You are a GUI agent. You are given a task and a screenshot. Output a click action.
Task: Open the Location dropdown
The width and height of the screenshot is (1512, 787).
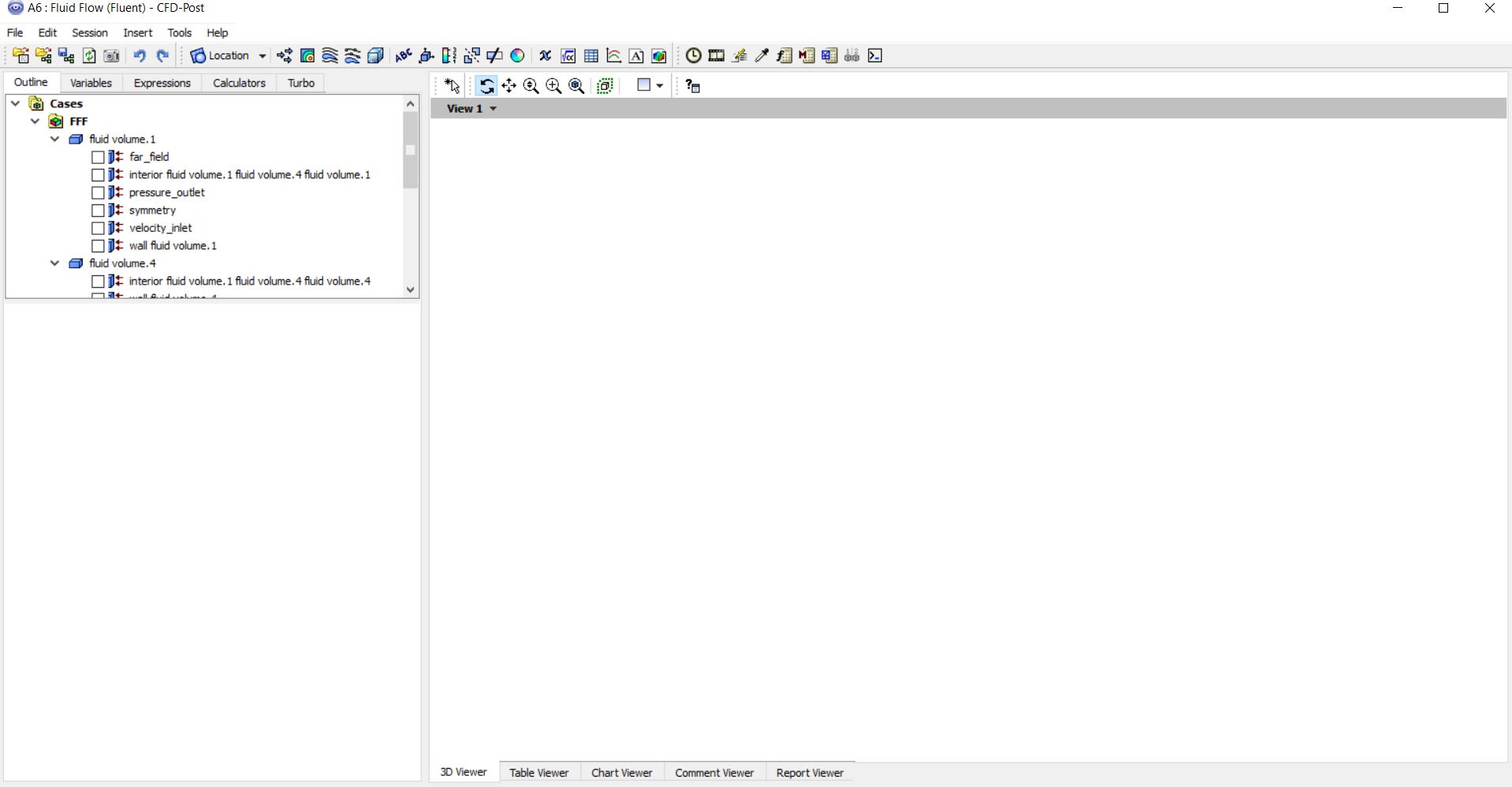click(263, 55)
